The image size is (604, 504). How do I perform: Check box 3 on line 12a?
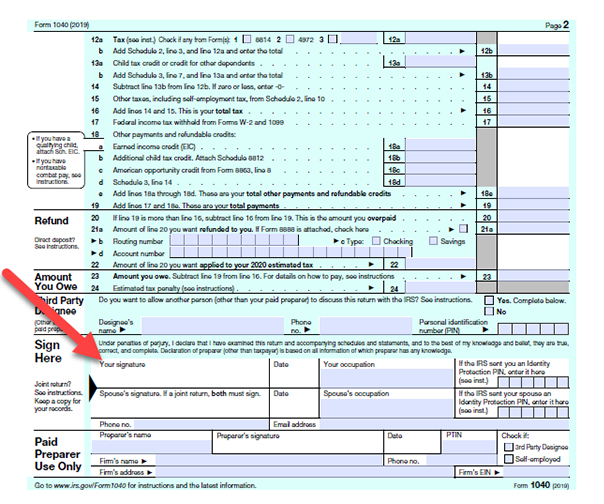point(333,39)
